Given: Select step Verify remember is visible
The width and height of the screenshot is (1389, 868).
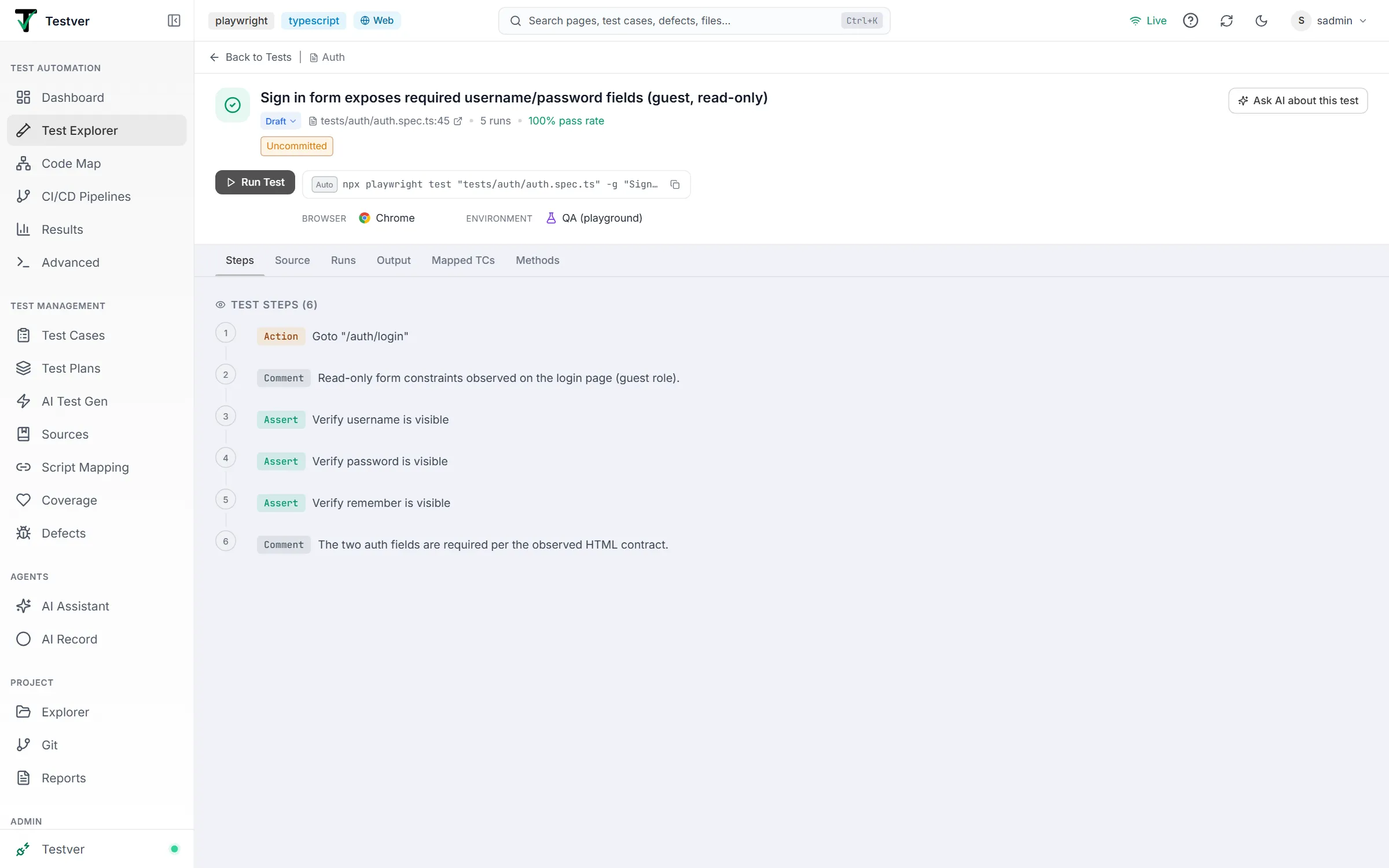Looking at the screenshot, I should click(381, 503).
